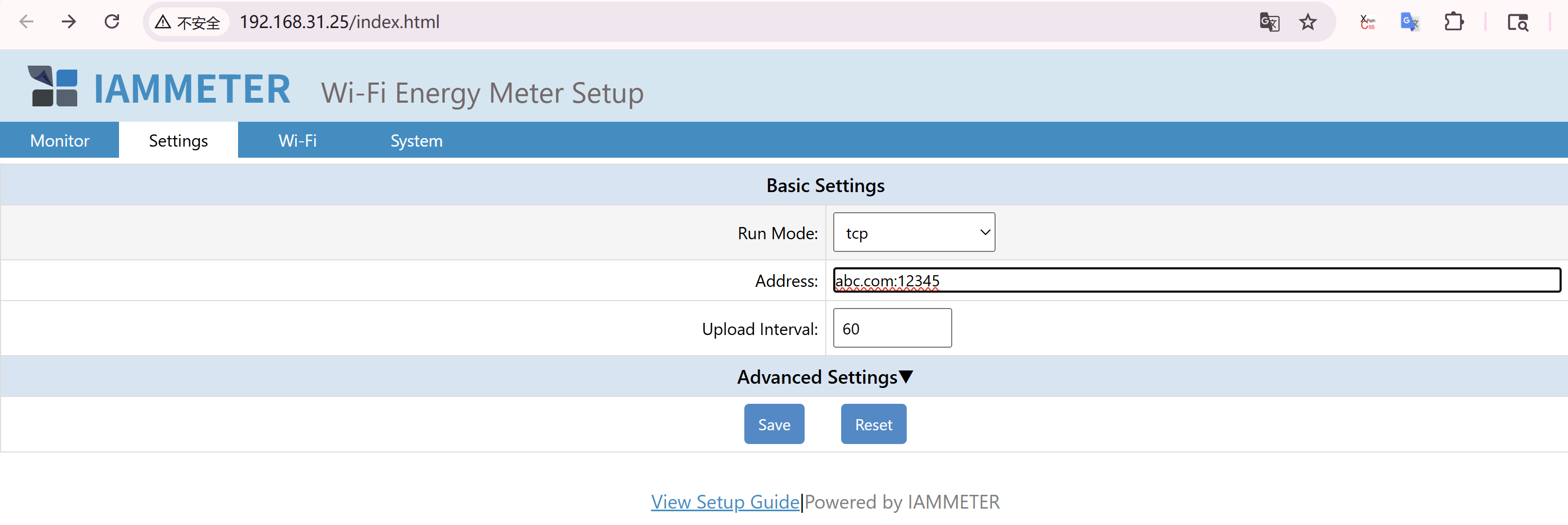Screen dimensions: 1568x525
Task: Open the Extensions puzzle menu
Action: click(x=1454, y=23)
